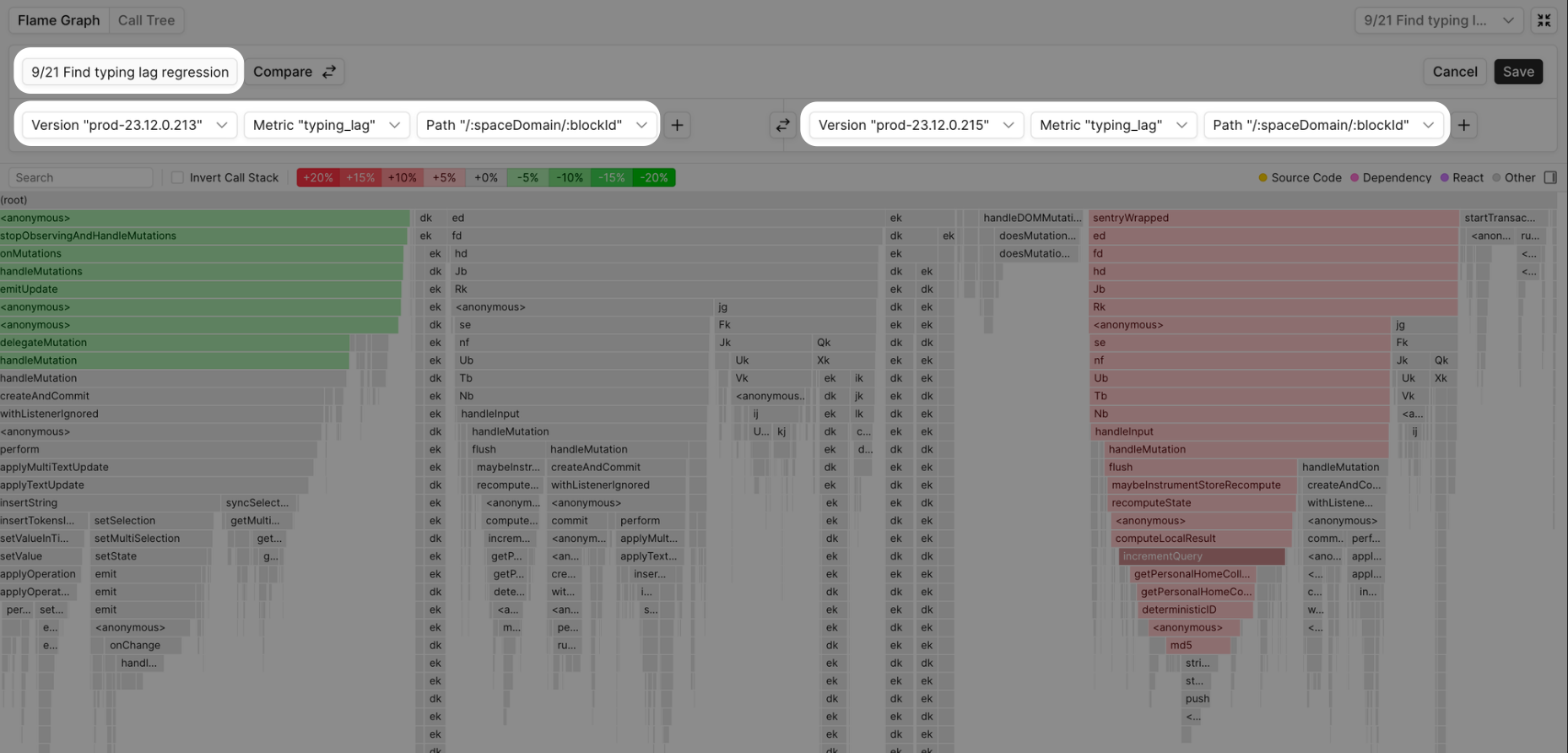Add a filter with the right group's plus button
Image resolution: width=1568 pixels, height=753 pixels.
[1464, 125]
